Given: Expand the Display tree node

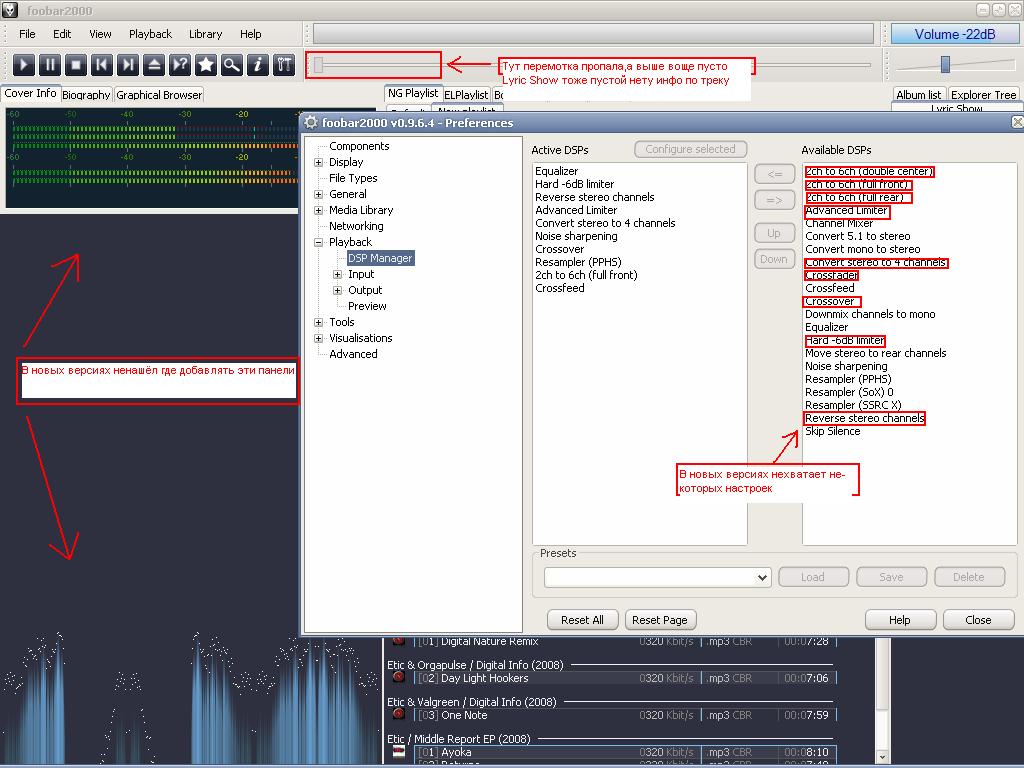Looking at the screenshot, I should click(319, 162).
